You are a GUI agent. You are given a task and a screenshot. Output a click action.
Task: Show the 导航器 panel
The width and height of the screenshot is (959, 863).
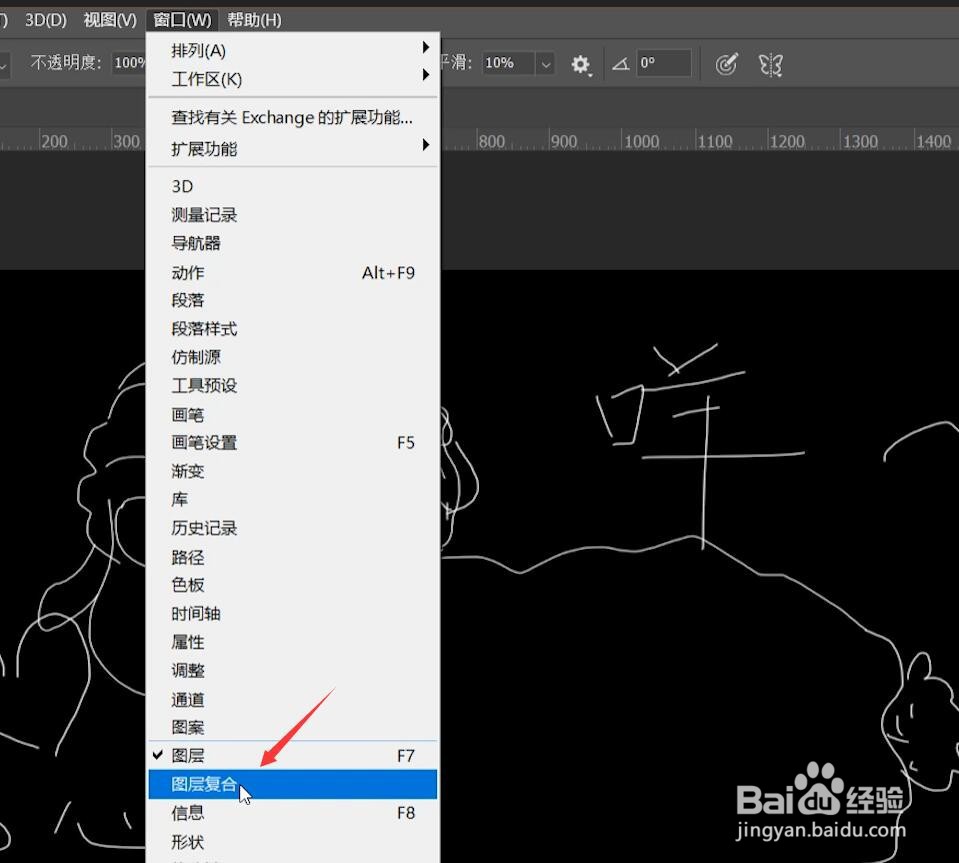(293, 243)
